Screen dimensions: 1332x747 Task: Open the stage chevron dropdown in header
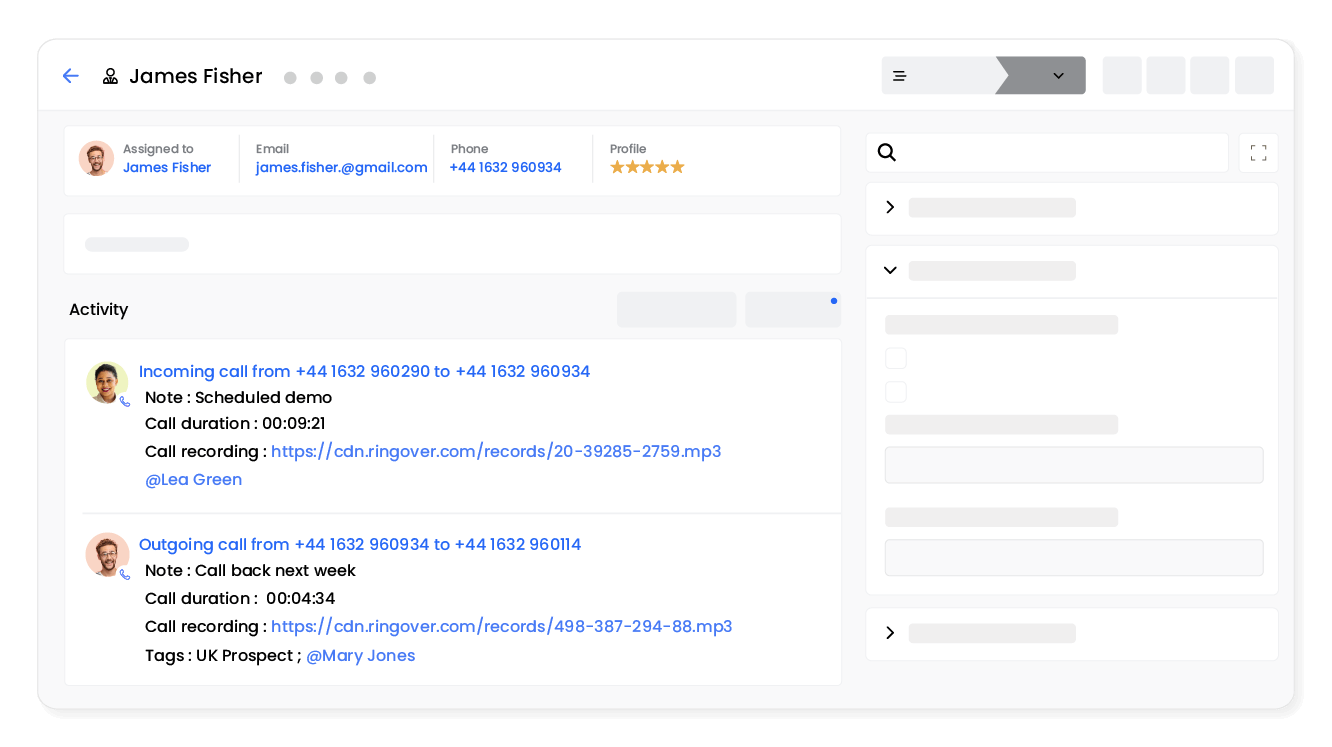1058,76
